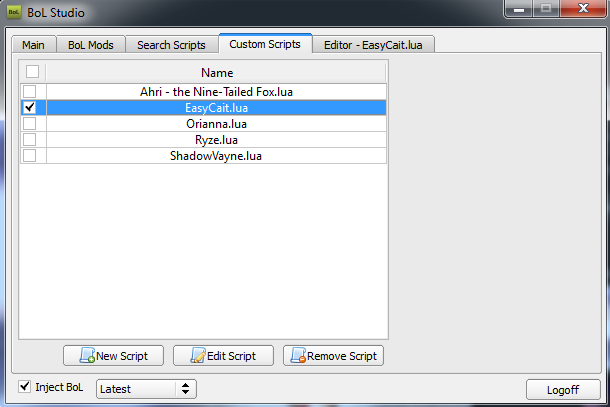The height and width of the screenshot is (407, 610).
Task: Click the Edit Script pencil icon
Action: click(x=198, y=355)
